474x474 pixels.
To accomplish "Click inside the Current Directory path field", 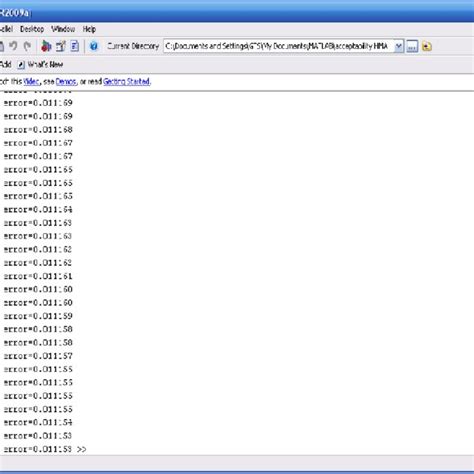I will tap(278, 46).
